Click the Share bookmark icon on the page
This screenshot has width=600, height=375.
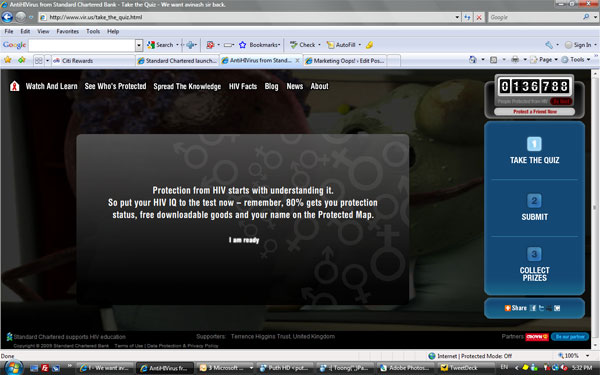pos(507,308)
